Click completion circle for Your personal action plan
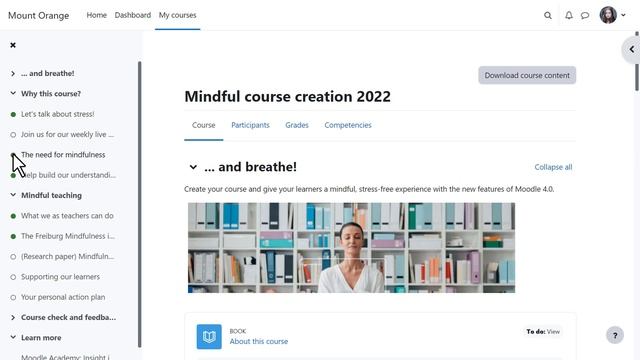 (x=13, y=298)
